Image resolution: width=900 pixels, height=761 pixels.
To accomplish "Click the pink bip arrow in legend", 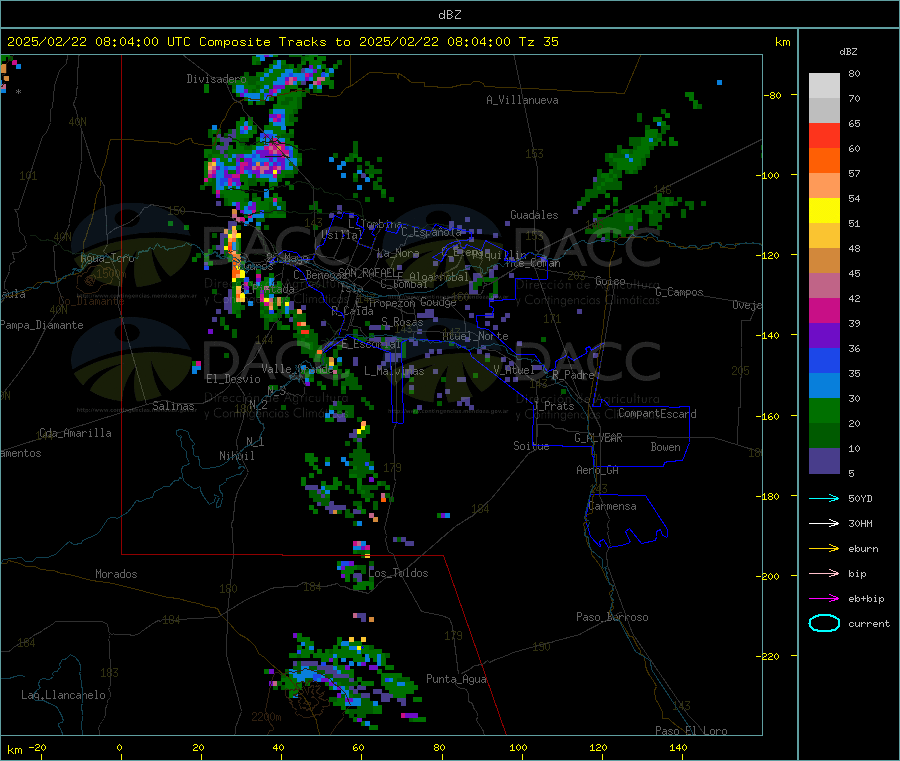I will 824,573.
